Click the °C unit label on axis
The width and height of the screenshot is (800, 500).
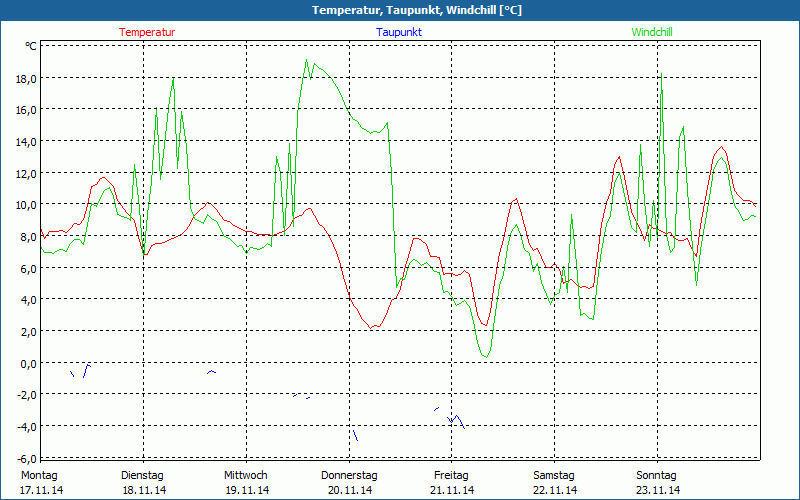click(x=31, y=47)
